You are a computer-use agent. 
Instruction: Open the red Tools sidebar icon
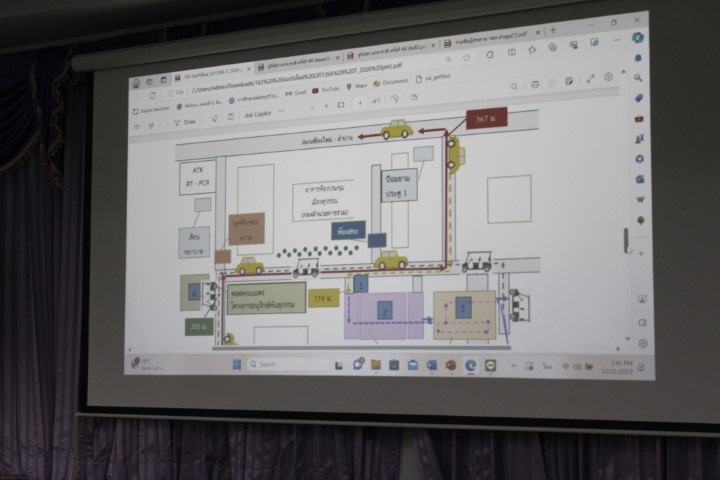coord(639,118)
